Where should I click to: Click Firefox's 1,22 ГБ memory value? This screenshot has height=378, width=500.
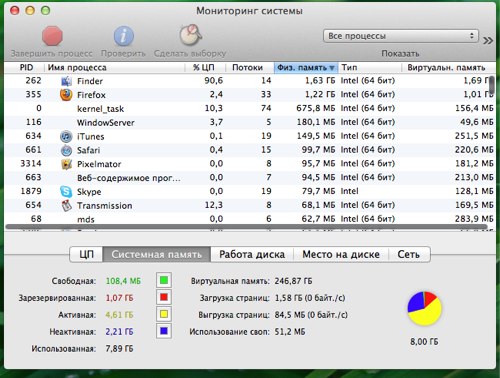coord(320,95)
